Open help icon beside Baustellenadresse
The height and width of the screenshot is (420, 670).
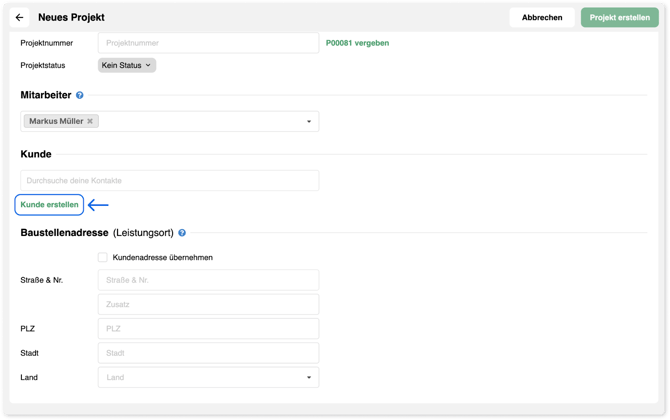point(182,233)
